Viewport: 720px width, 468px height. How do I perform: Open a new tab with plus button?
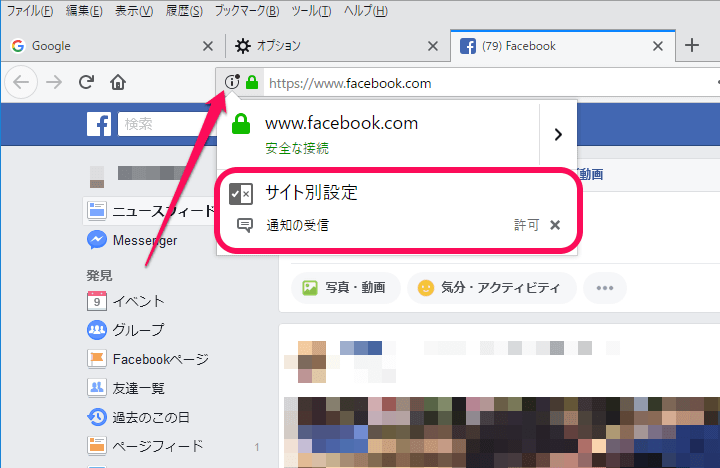[692, 45]
